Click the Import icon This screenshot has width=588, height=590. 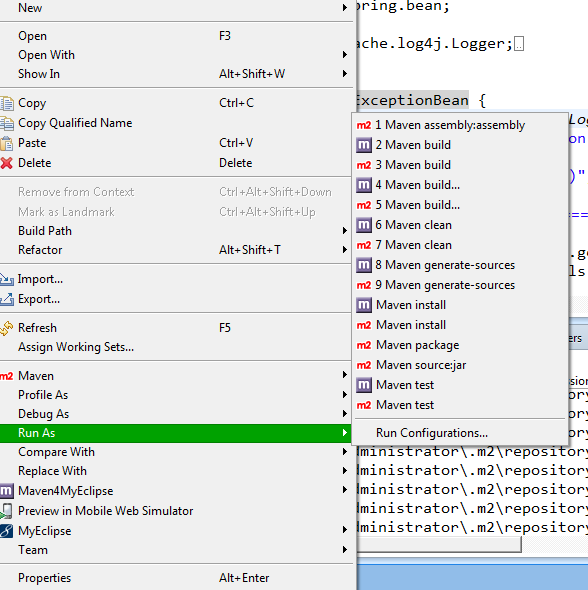point(7,279)
